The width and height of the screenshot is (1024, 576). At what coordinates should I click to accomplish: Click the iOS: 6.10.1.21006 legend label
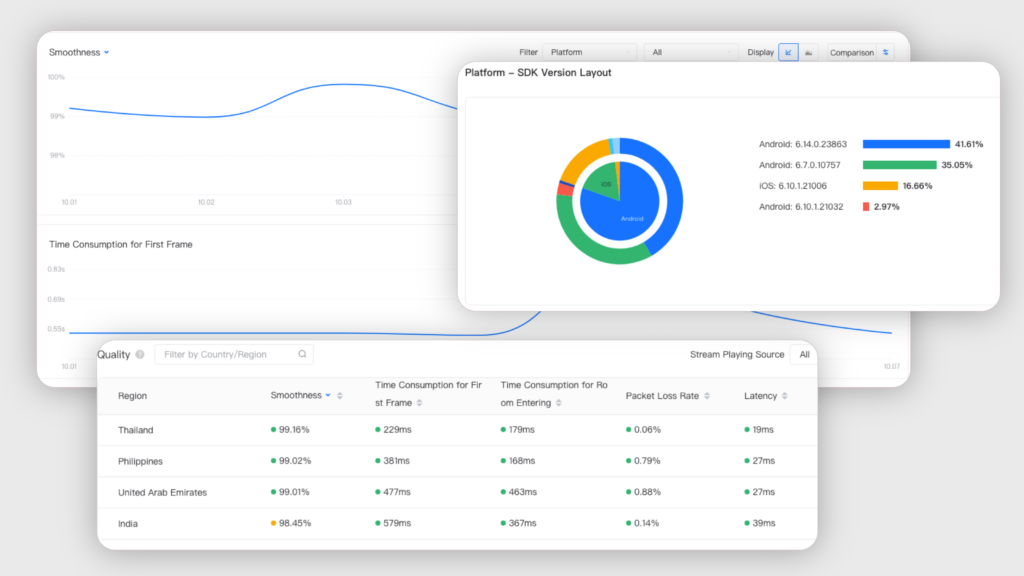[793, 185]
